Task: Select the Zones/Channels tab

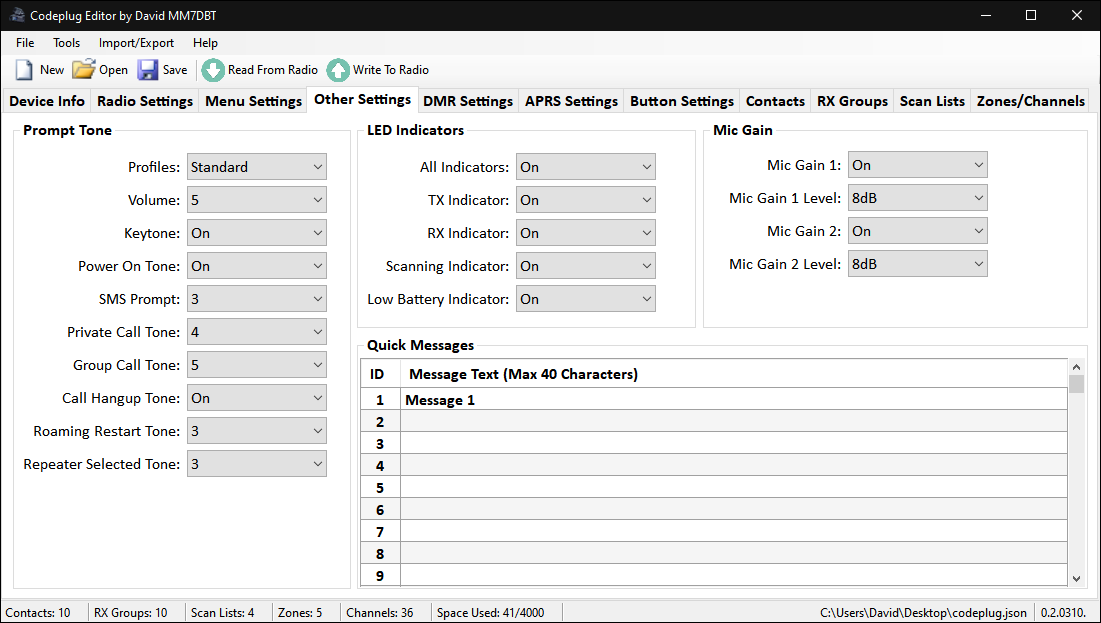Action: tap(1030, 100)
